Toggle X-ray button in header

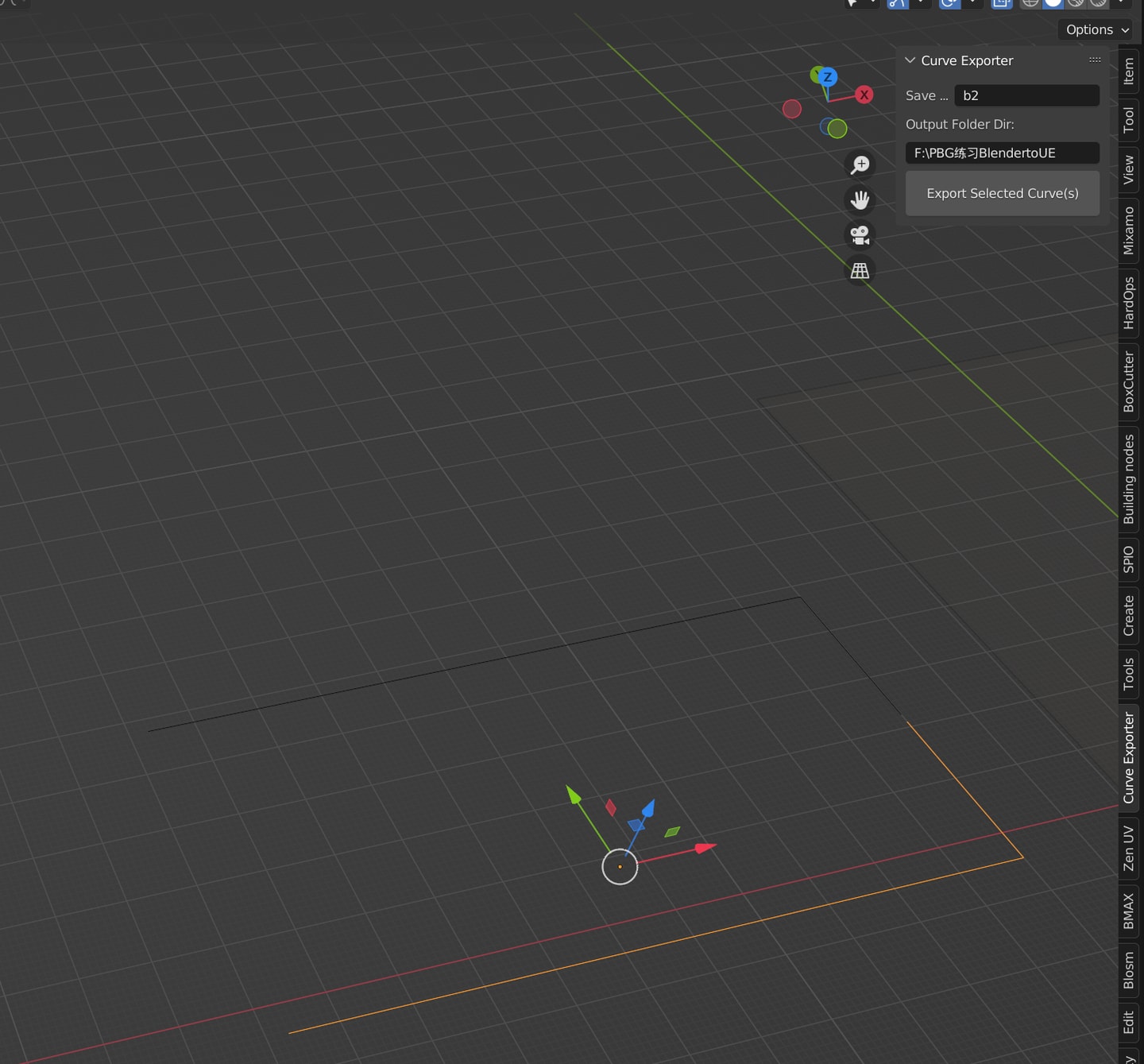point(1002,3)
